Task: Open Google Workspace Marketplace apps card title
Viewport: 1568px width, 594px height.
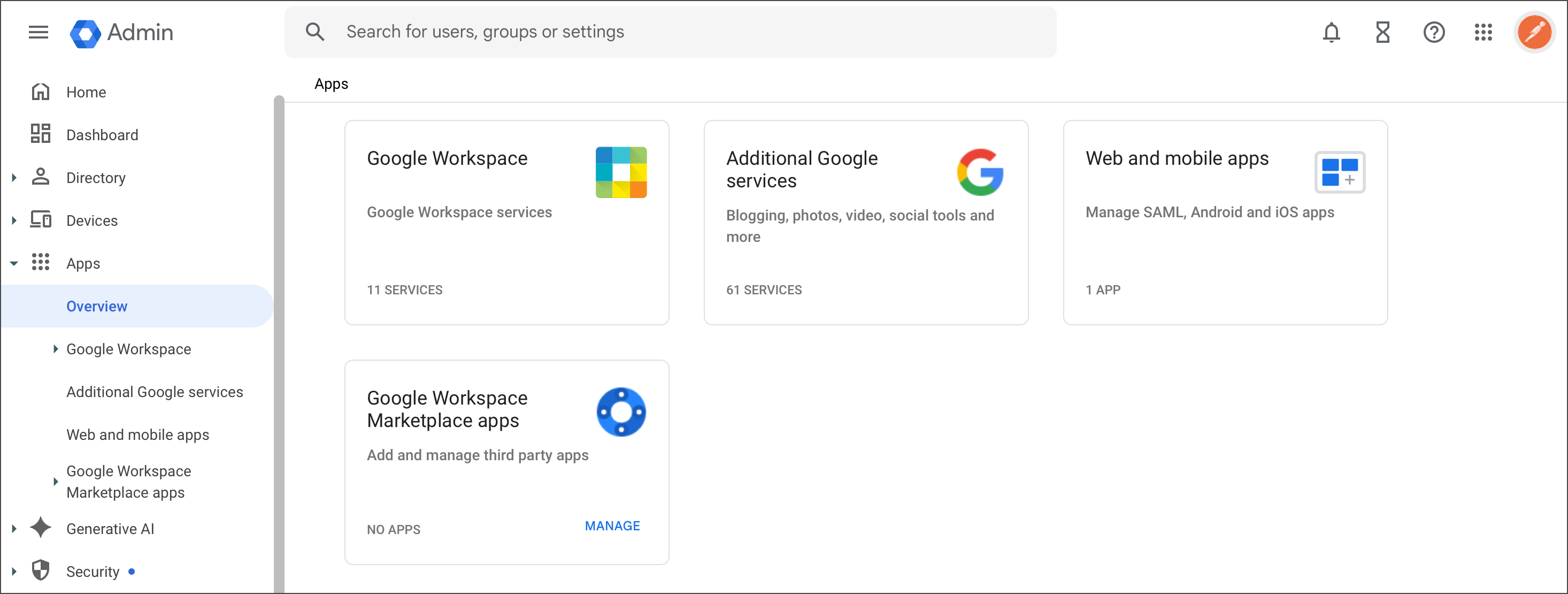Action: click(447, 409)
